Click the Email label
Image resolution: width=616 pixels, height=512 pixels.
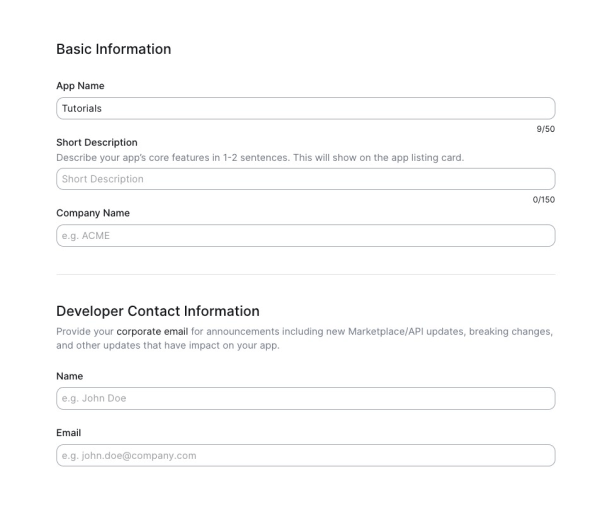click(x=69, y=433)
